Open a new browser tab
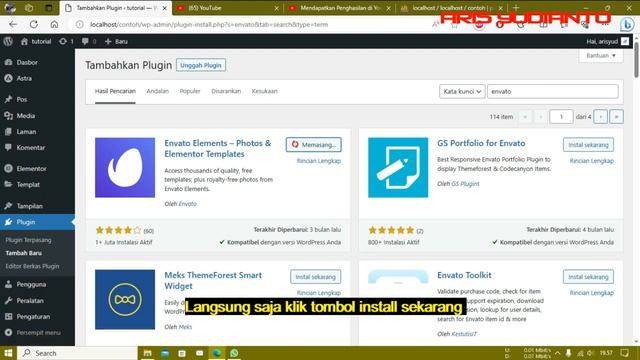The height and width of the screenshot is (360, 640). [x=516, y=7]
